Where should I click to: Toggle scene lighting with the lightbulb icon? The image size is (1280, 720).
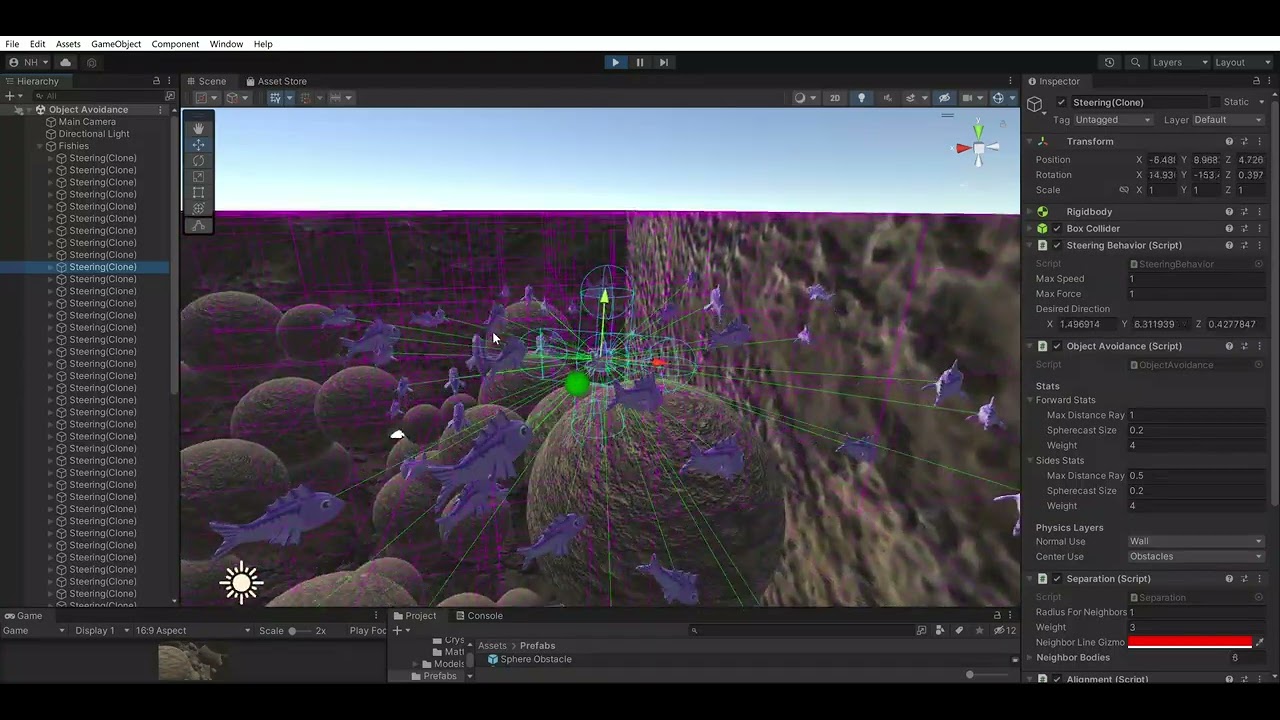pyautogui.click(x=861, y=98)
